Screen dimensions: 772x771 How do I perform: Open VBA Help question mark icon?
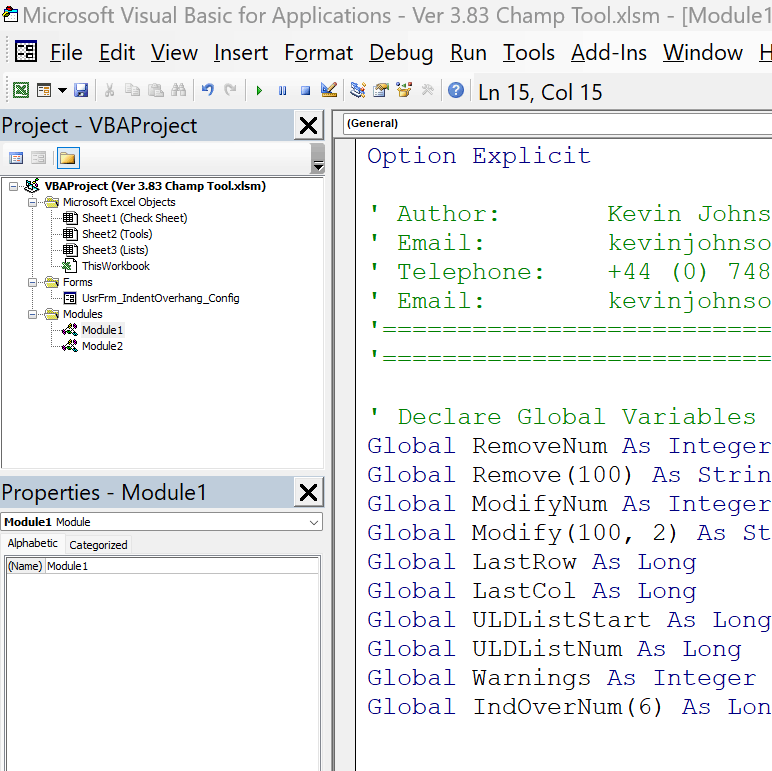pos(456,90)
